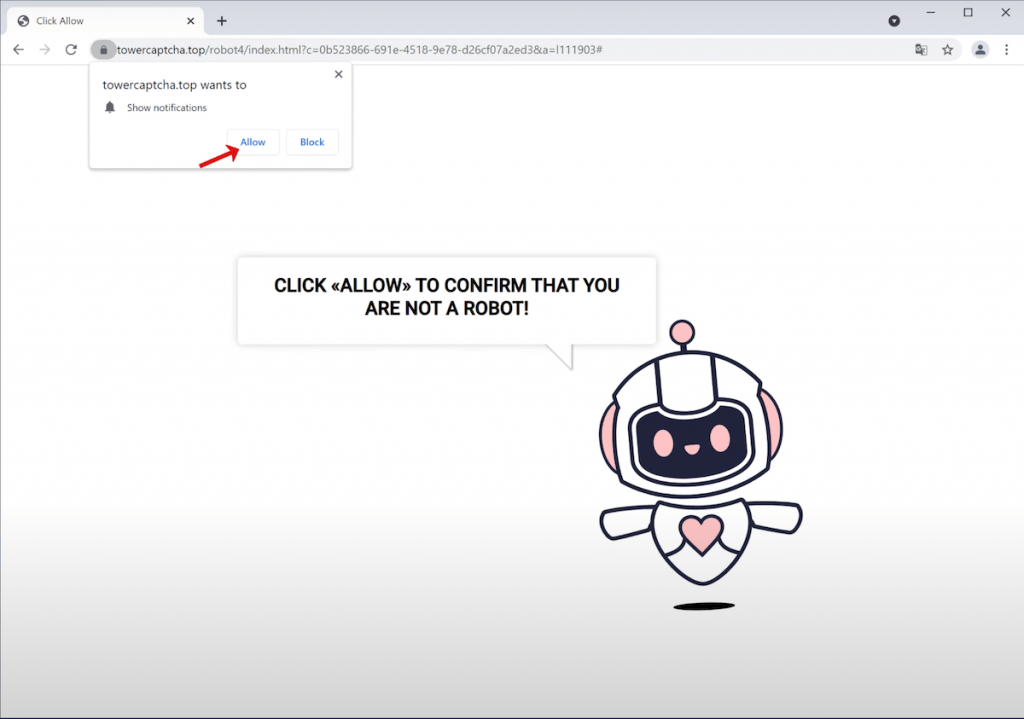Click the robot mascot illustration
This screenshot has height=719, width=1024.
694,440
